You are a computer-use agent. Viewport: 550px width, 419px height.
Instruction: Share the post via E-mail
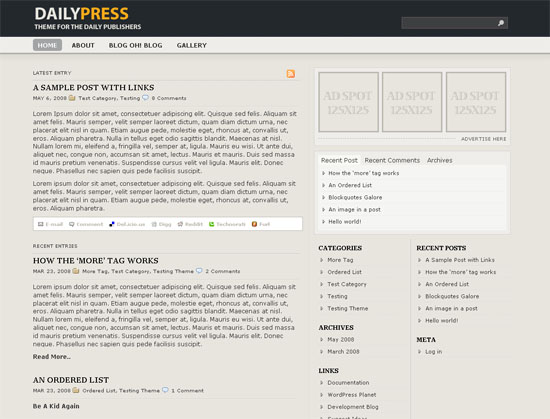pyautogui.click(x=51, y=224)
